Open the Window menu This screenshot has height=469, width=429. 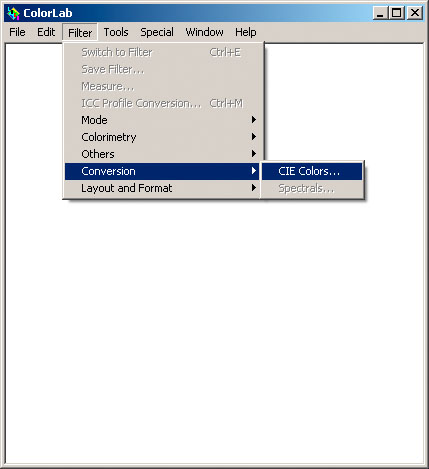point(205,32)
